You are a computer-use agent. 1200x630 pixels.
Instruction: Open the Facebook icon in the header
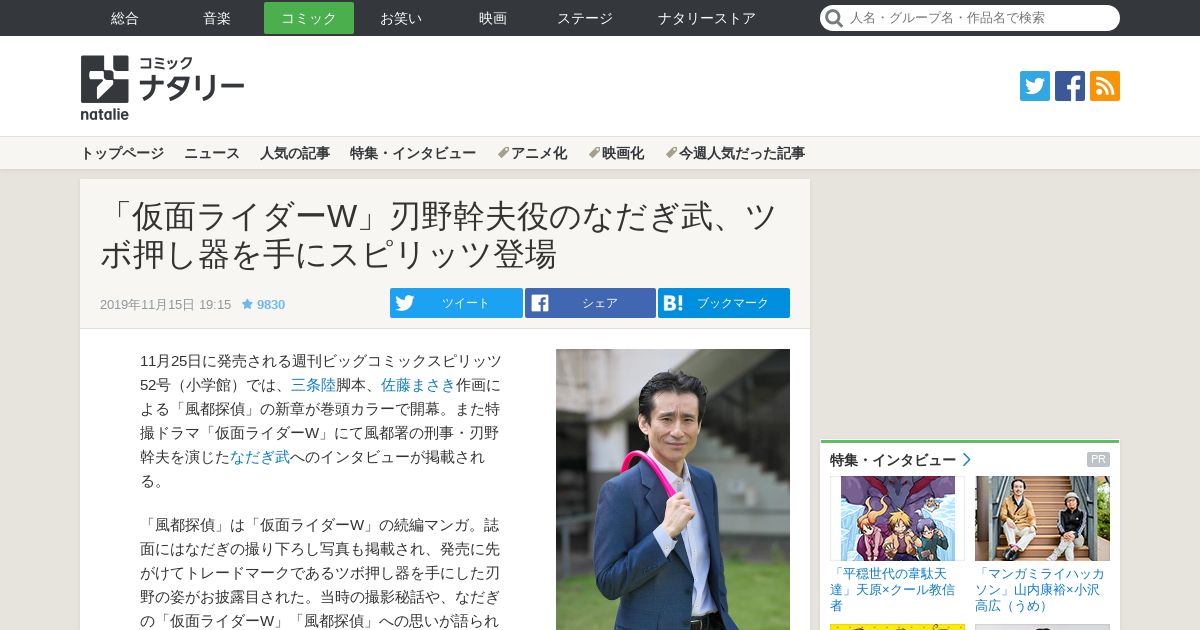pos(1070,86)
